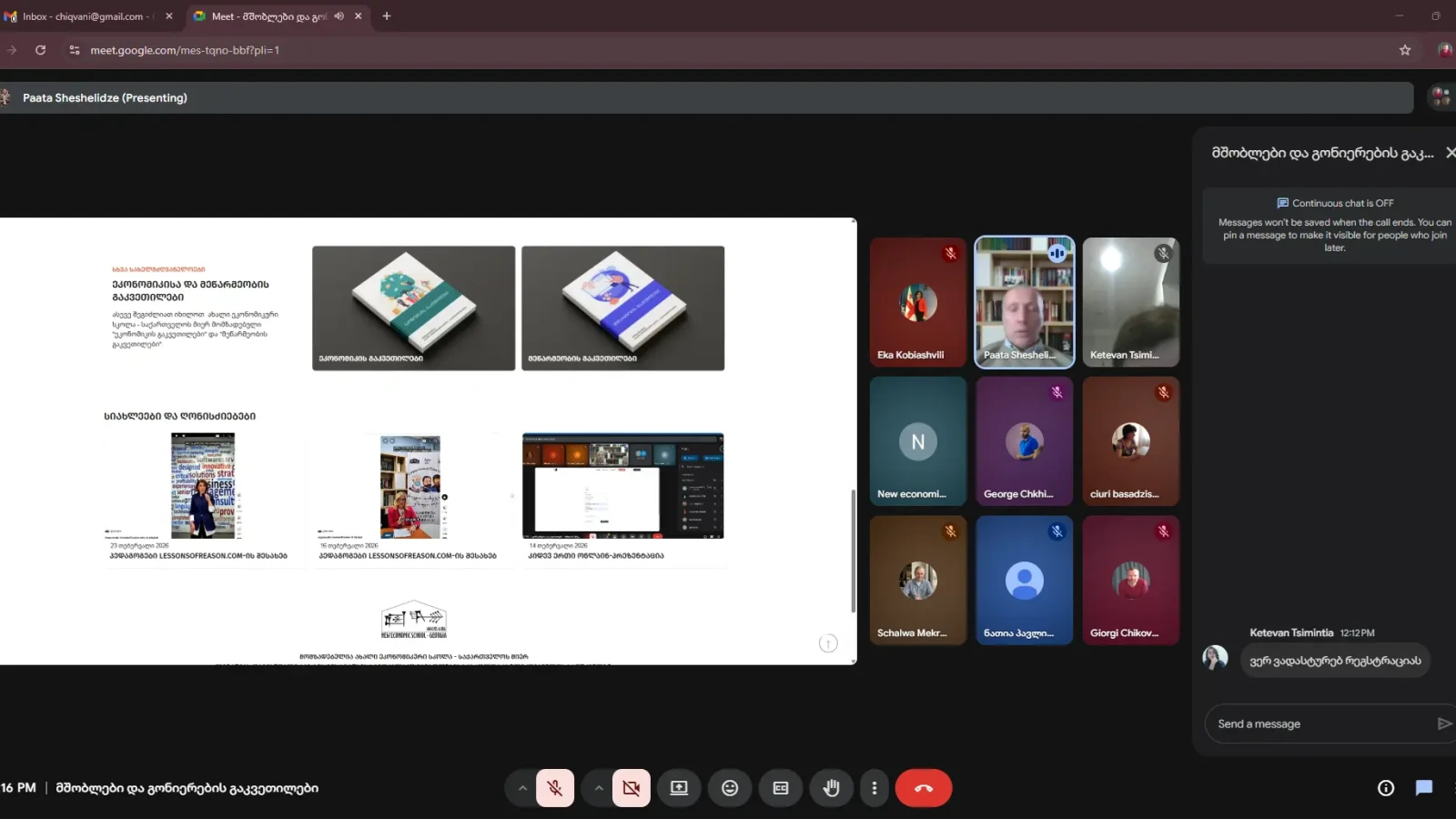Click the presentation's vertical scrollbar
Image resolution: width=1456 pixels, height=819 pixels.
point(853,551)
